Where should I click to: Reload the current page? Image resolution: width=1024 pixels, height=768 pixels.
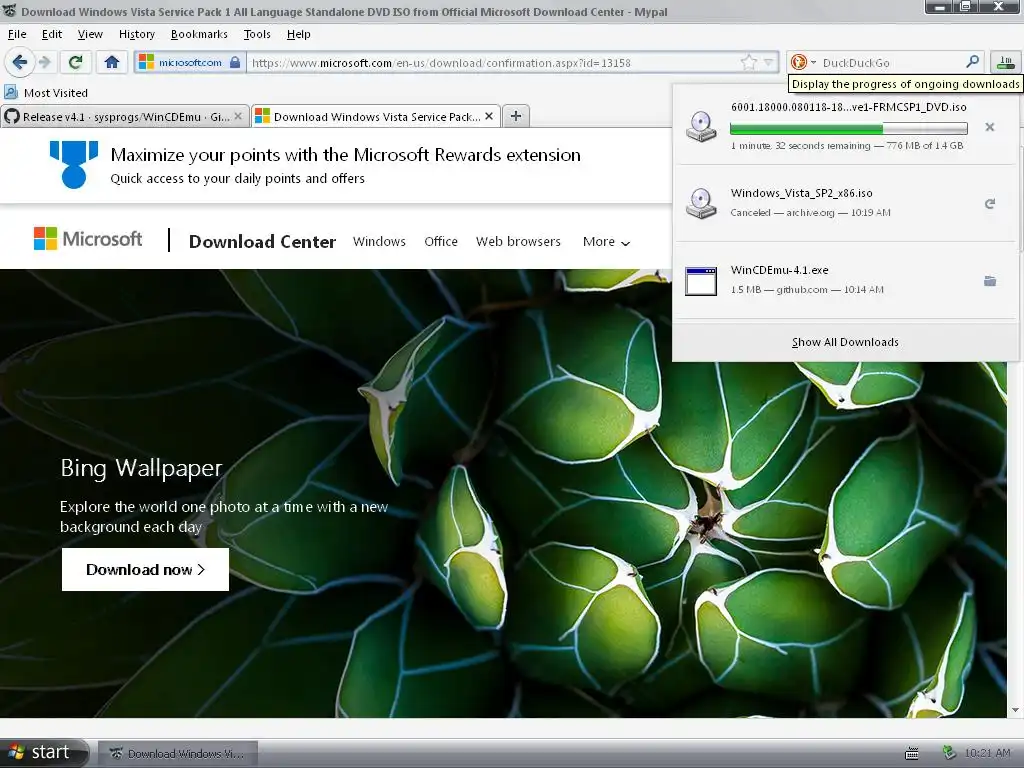[75, 62]
